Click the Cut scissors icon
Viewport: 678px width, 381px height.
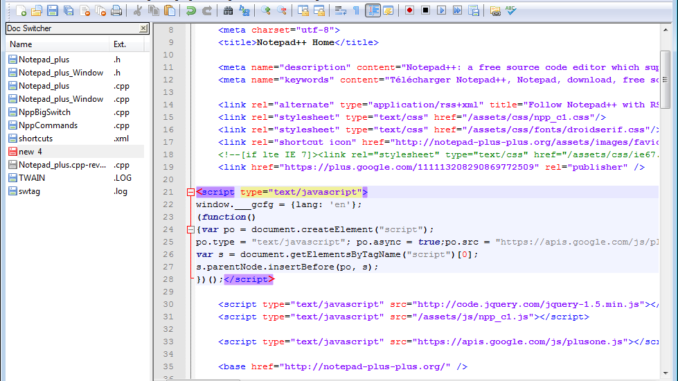coord(138,11)
